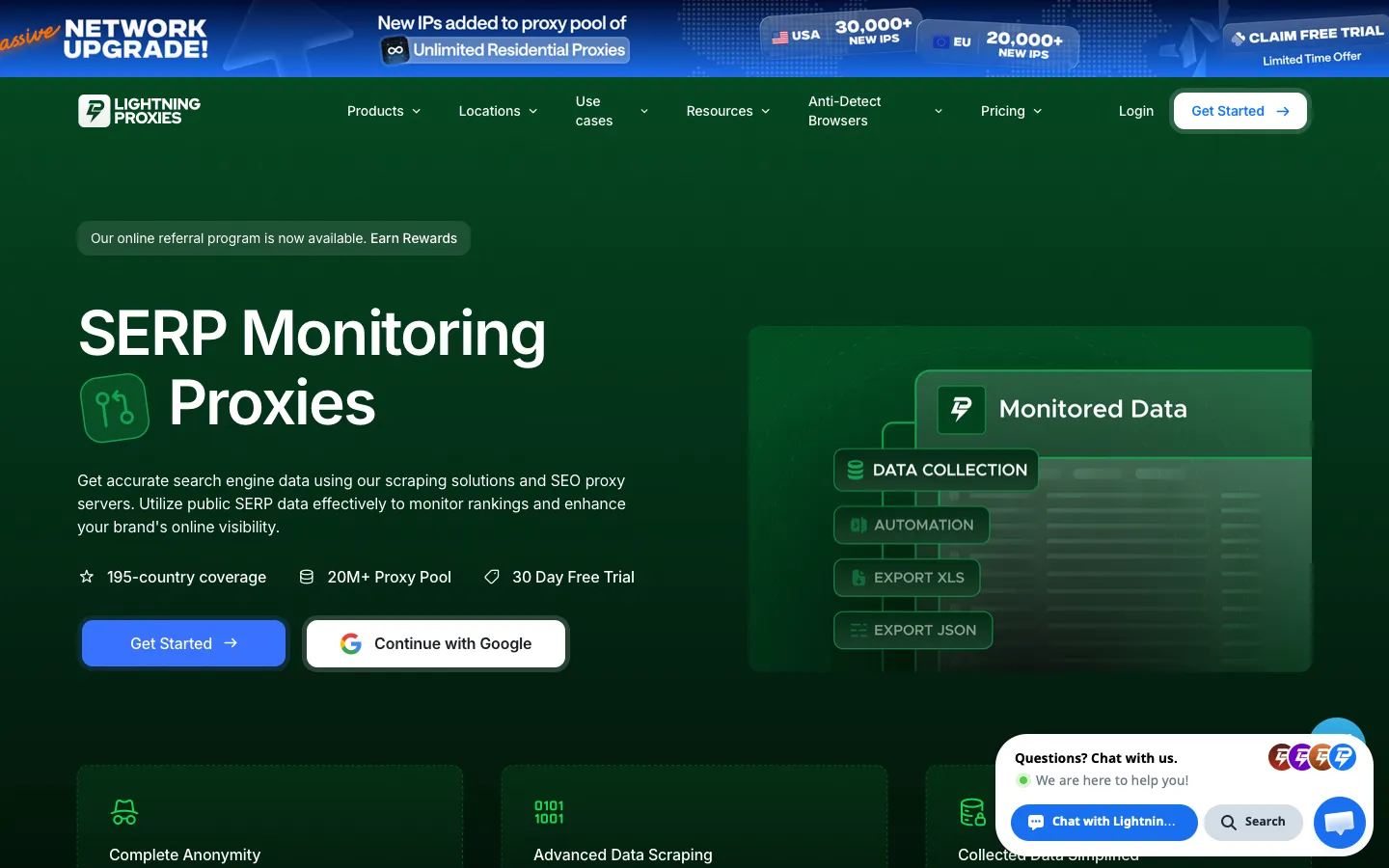Image resolution: width=1389 pixels, height=868 pixels.
Task: Click the EU flag icon
Action: point(941,41)
